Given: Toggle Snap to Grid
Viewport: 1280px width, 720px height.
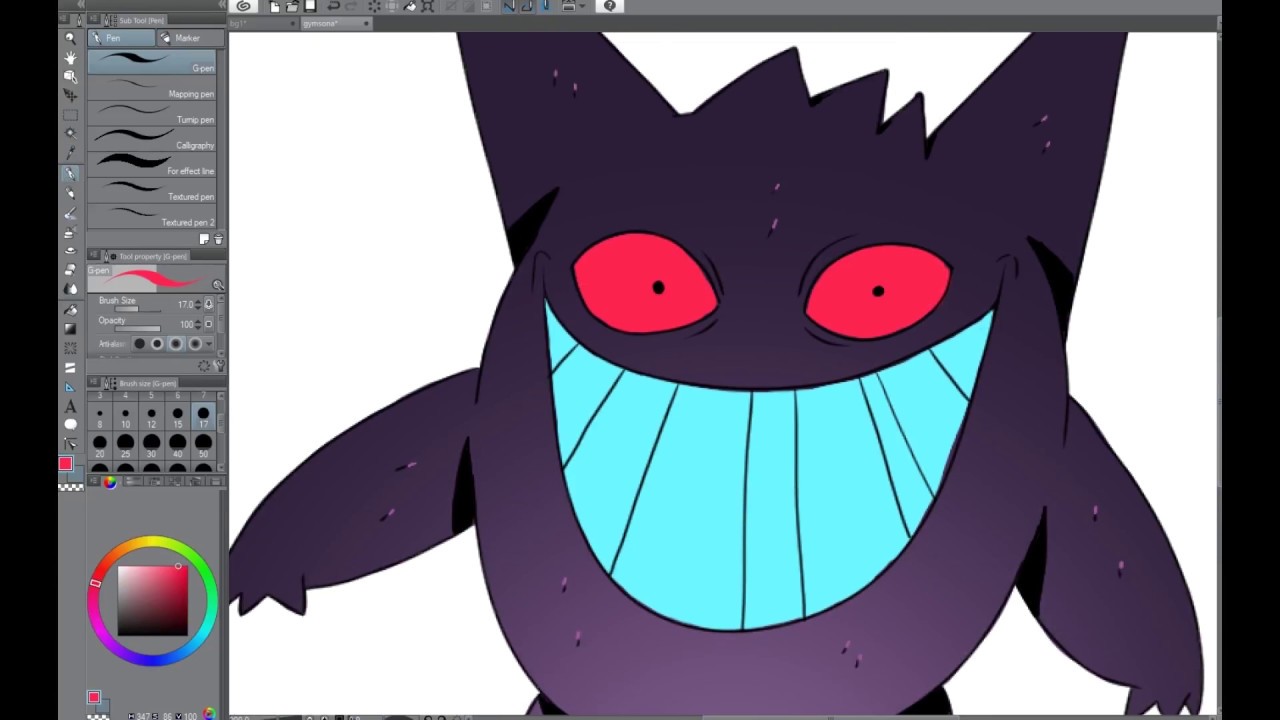Looking at the screenshot, I should (546, 6).
